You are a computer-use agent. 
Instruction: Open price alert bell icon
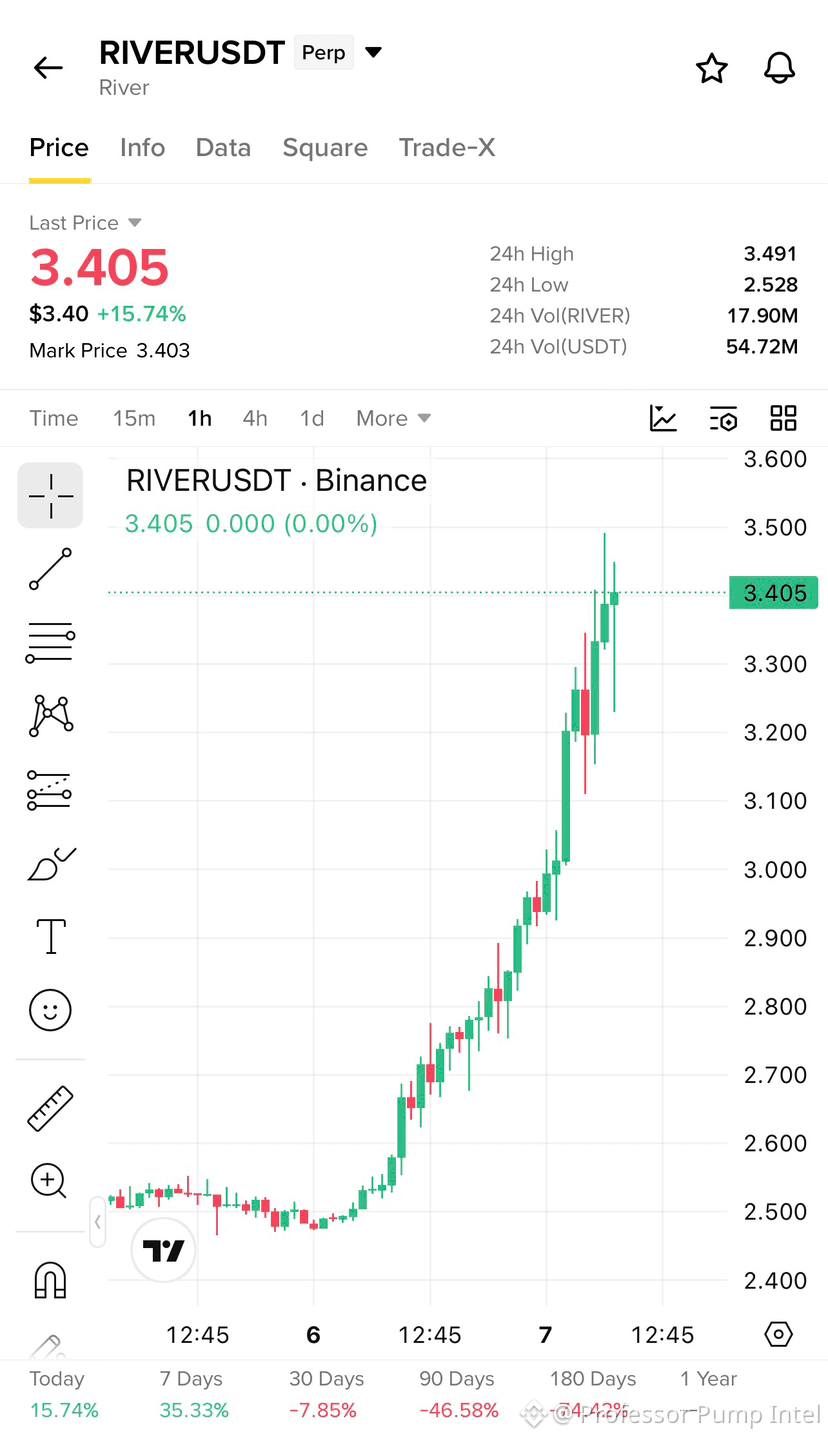(779, 68)
